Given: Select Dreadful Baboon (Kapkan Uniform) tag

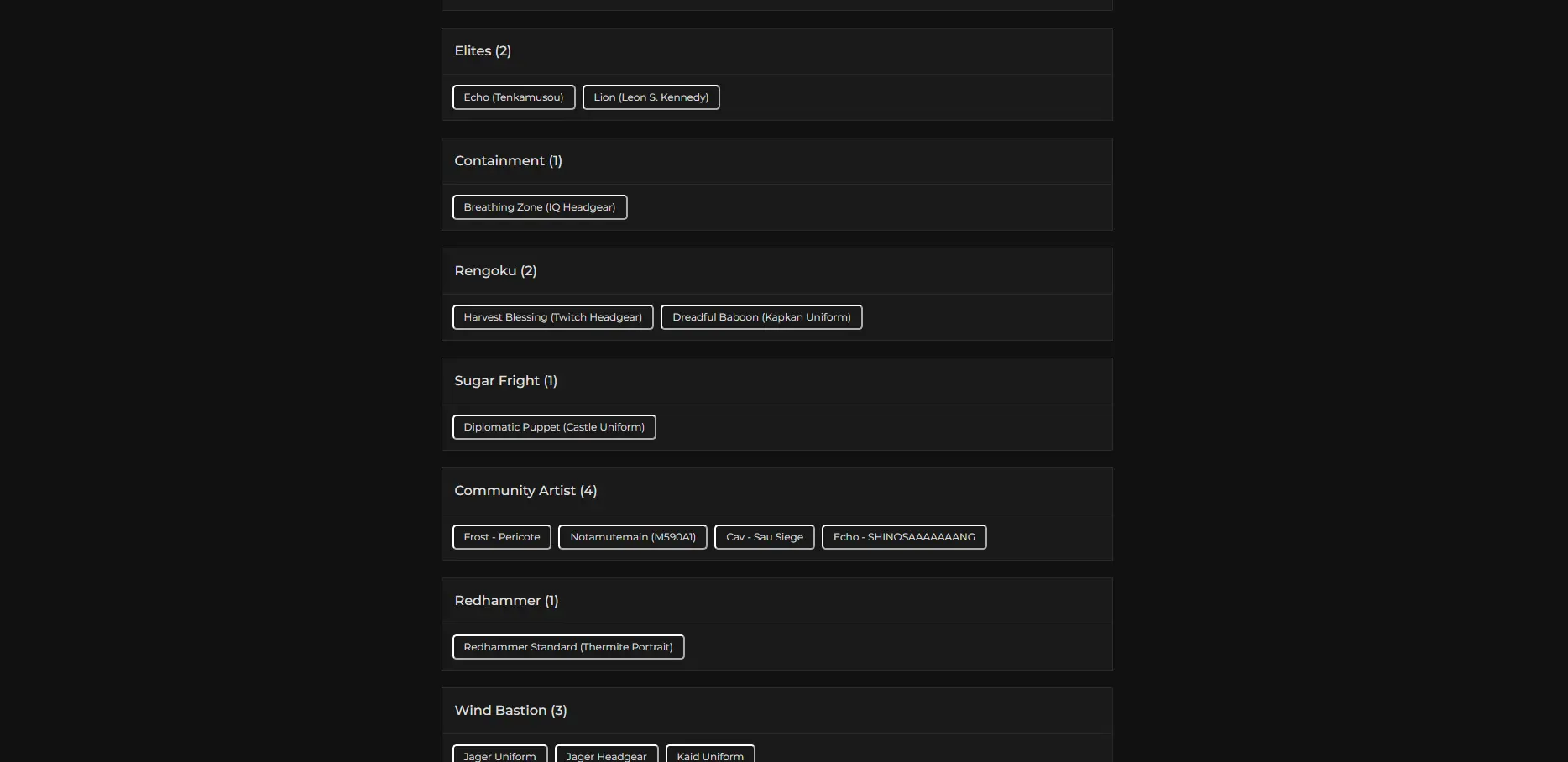Looking at the screenshot, I should (x=761, y=317).
